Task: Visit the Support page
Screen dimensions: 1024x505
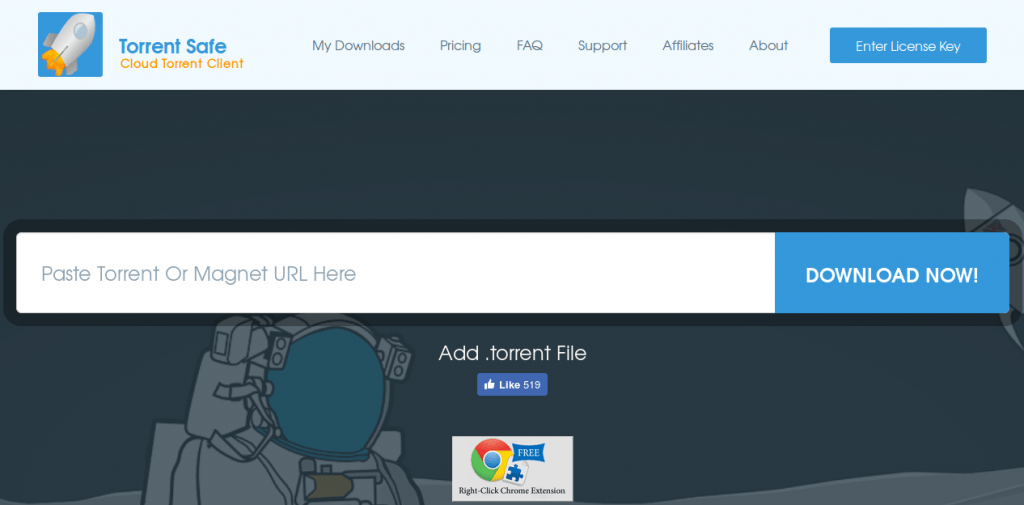Action: (x=602, y=46)
